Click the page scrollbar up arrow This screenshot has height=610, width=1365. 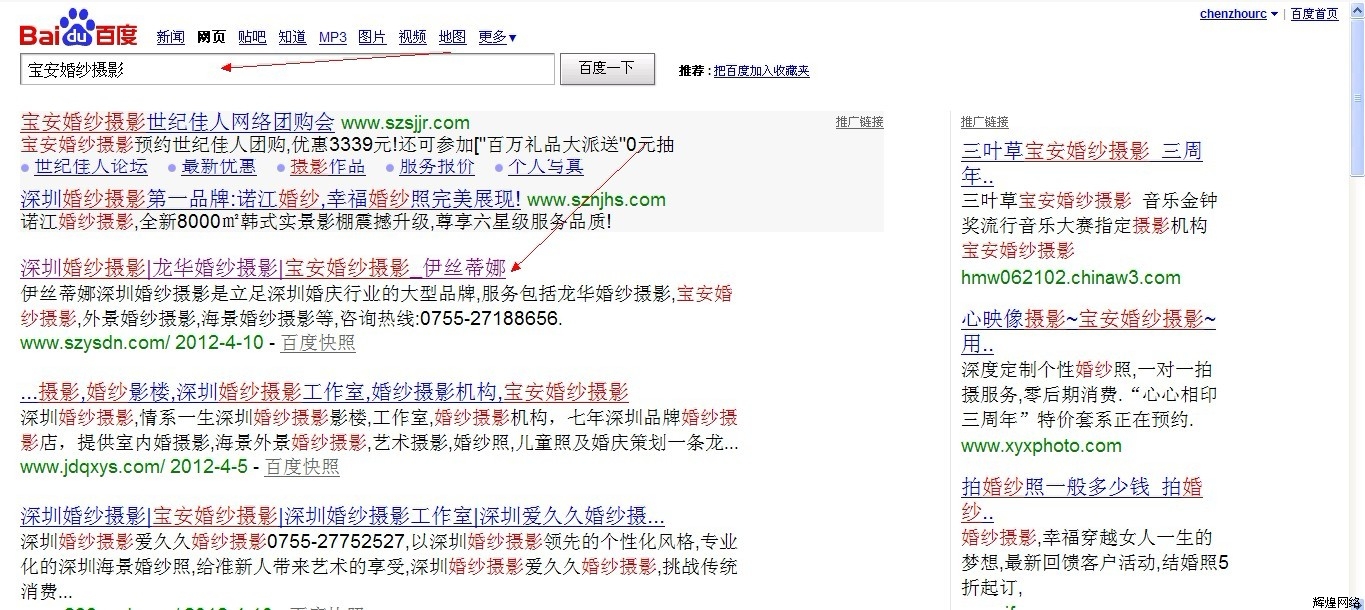(x=1356, y=9)
